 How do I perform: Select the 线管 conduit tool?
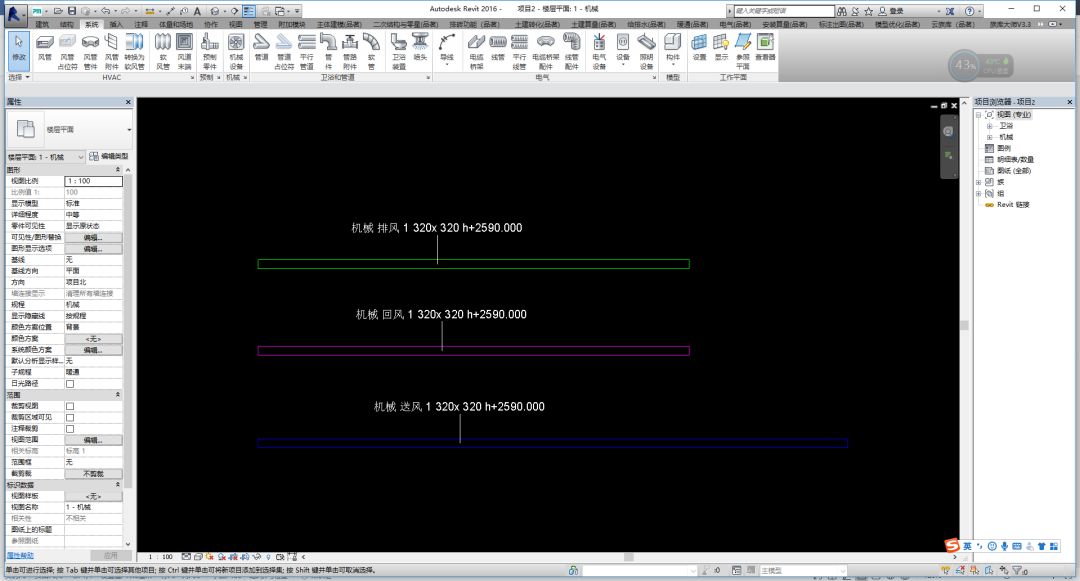point(498,47)
